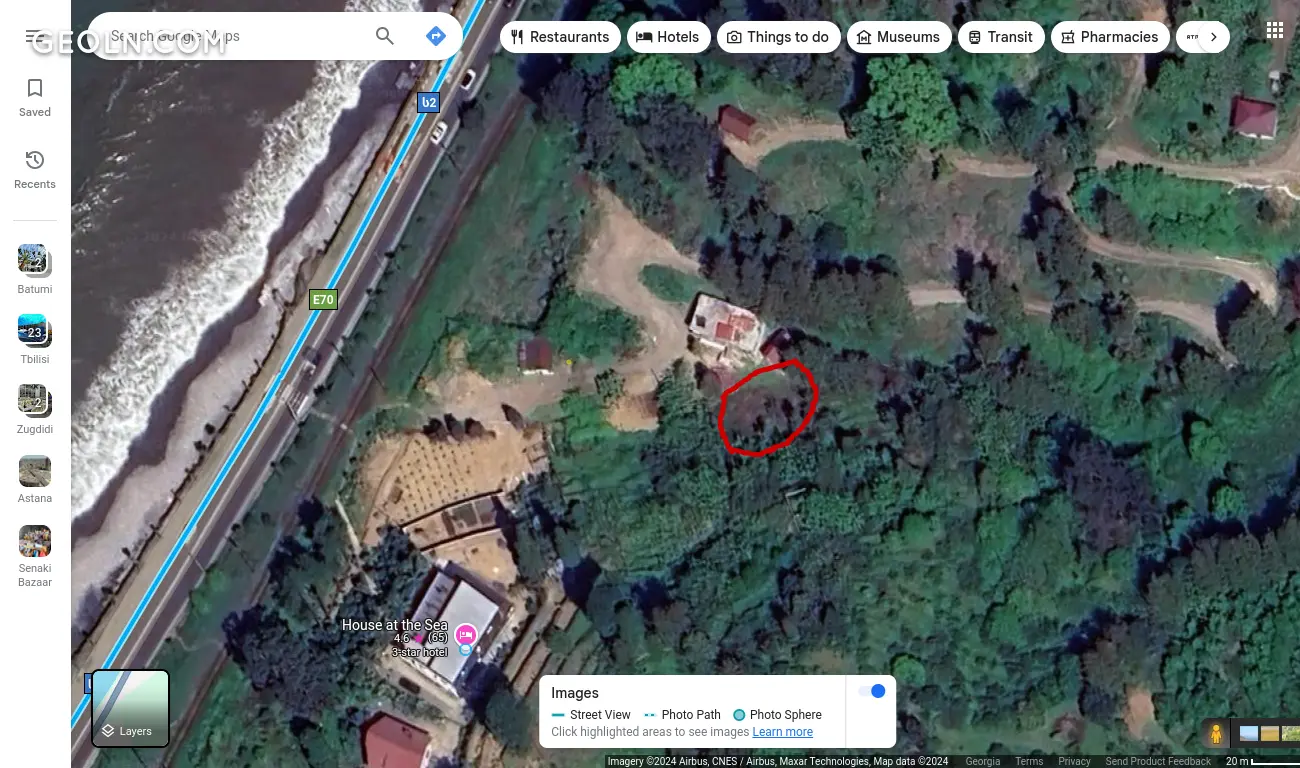Open the Recents history panel
1300x768 pixels.
[35, 169]
